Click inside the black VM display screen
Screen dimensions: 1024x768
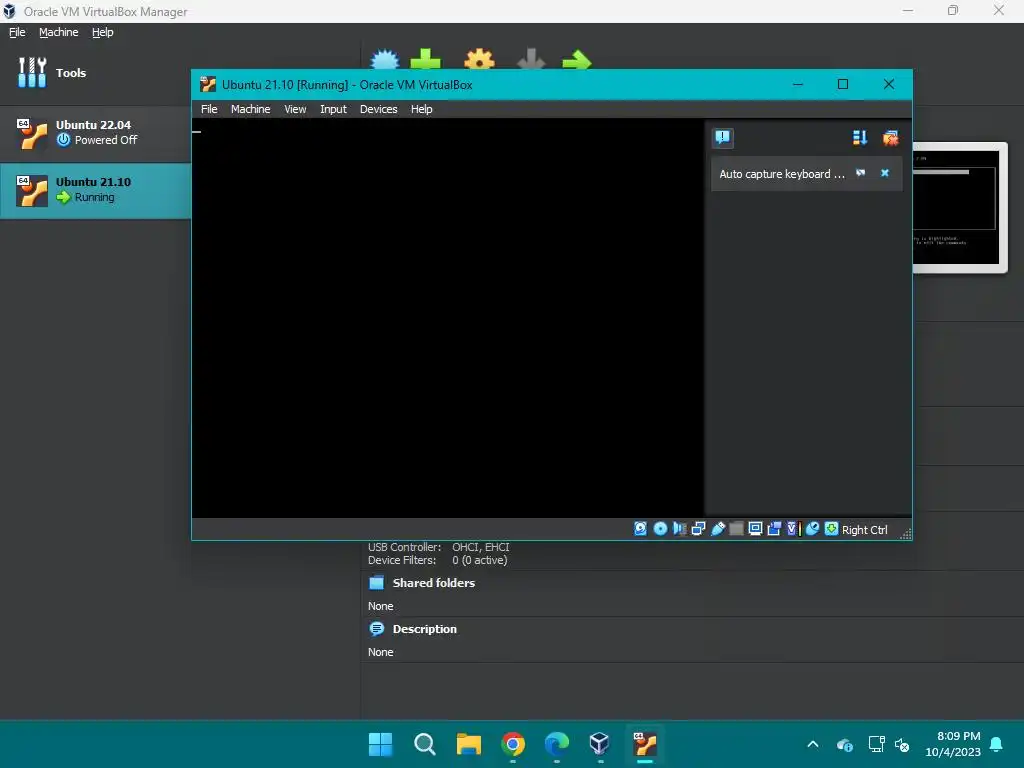[448, 318]
